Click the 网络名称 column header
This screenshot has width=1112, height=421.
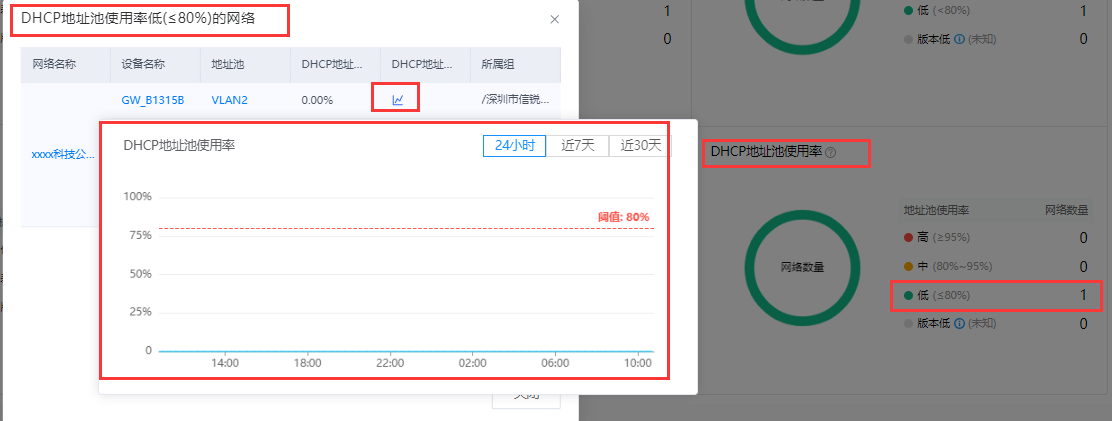pyautogui.click(x=54, y=64)
